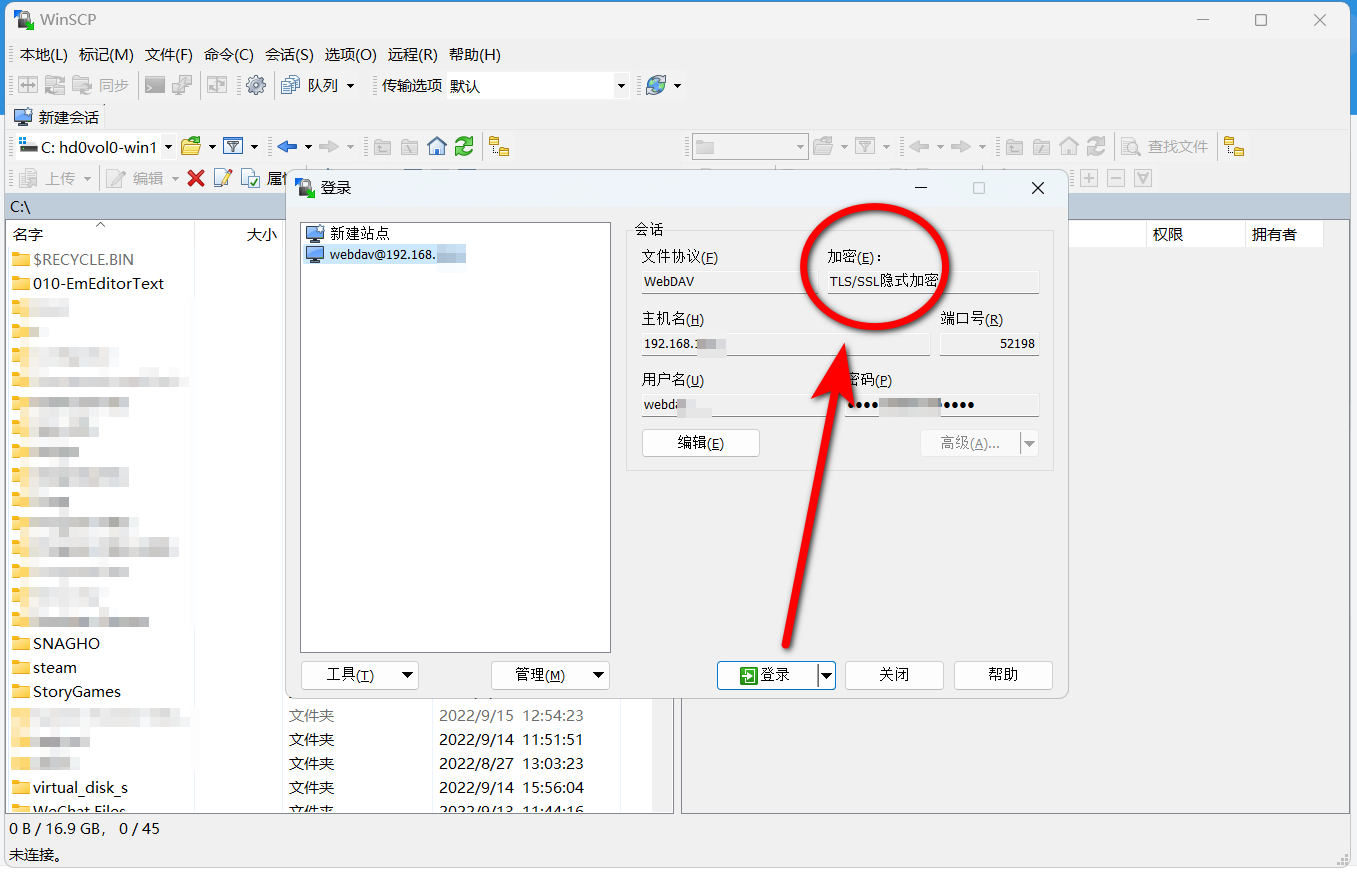
Task: Click the 关闭 button
Action: [x=894, y=675]
